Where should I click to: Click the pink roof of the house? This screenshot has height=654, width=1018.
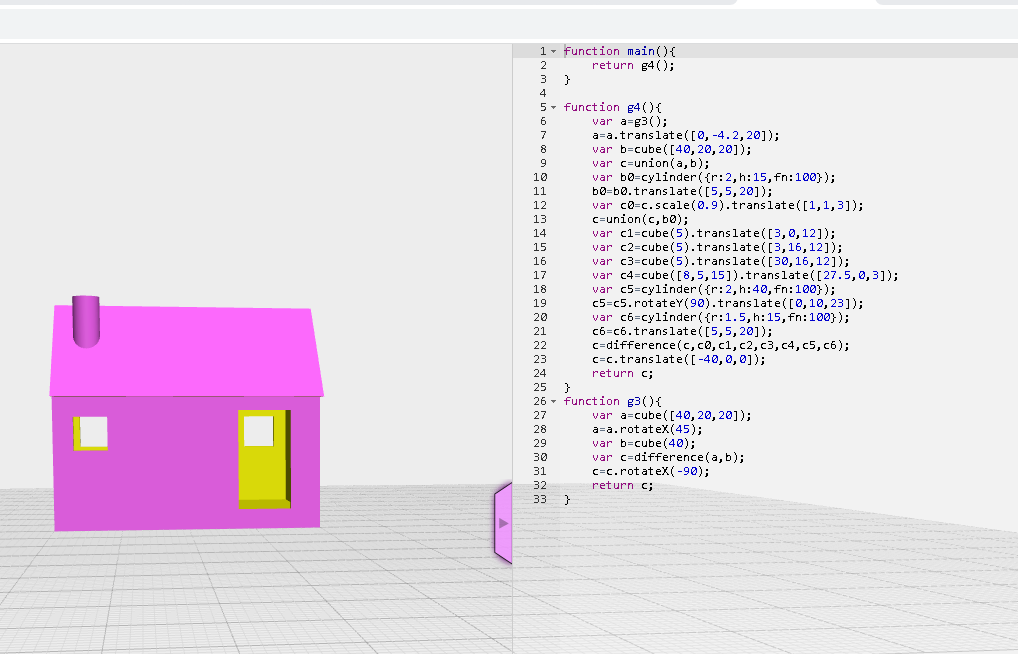pos(190,350)
